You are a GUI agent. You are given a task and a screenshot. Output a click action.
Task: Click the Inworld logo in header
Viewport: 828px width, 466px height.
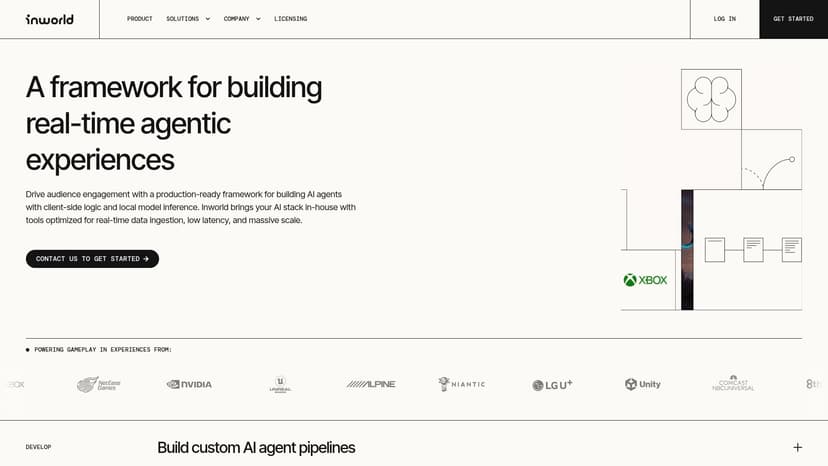[49, 19]
